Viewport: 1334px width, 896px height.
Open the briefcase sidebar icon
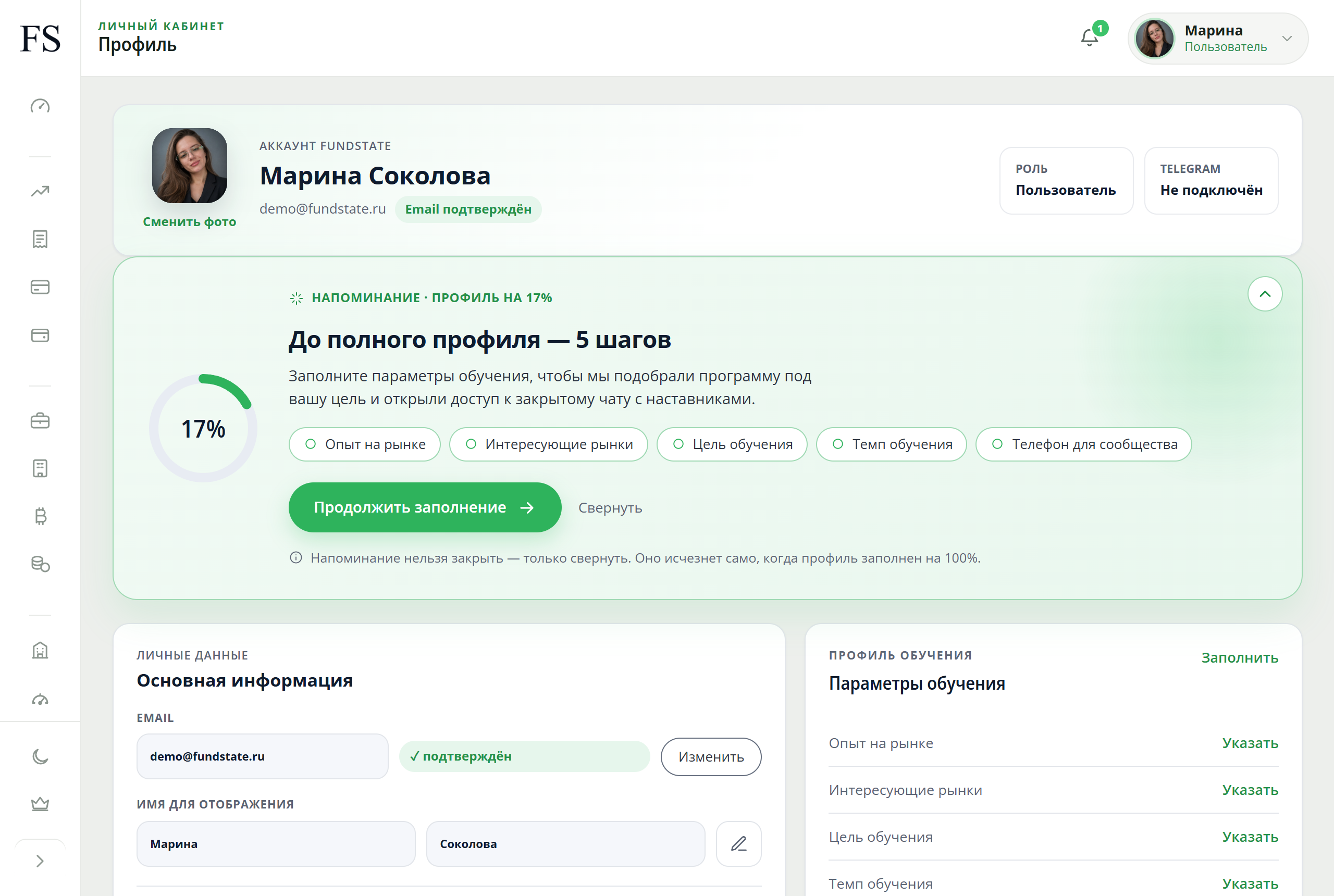pos(40,421)
